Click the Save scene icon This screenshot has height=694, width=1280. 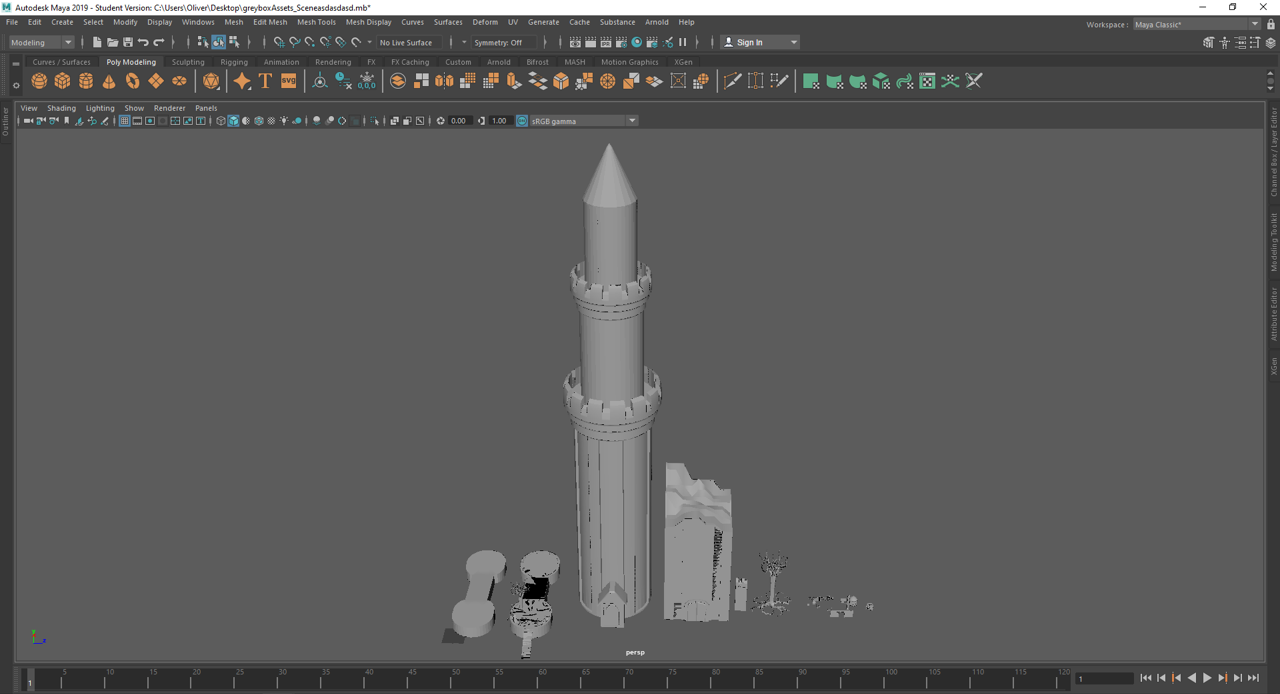127,42
